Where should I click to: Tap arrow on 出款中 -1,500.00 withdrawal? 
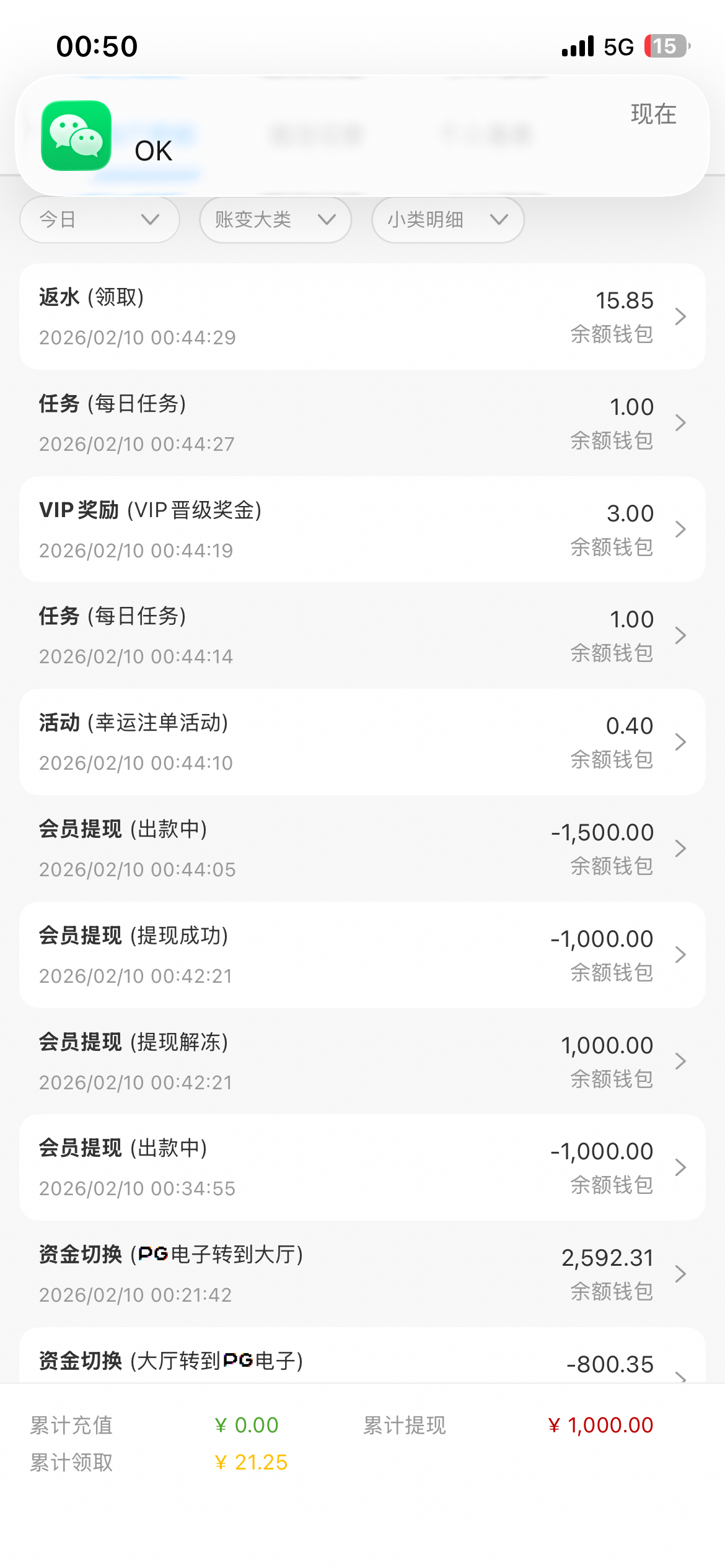click(680, 848)
